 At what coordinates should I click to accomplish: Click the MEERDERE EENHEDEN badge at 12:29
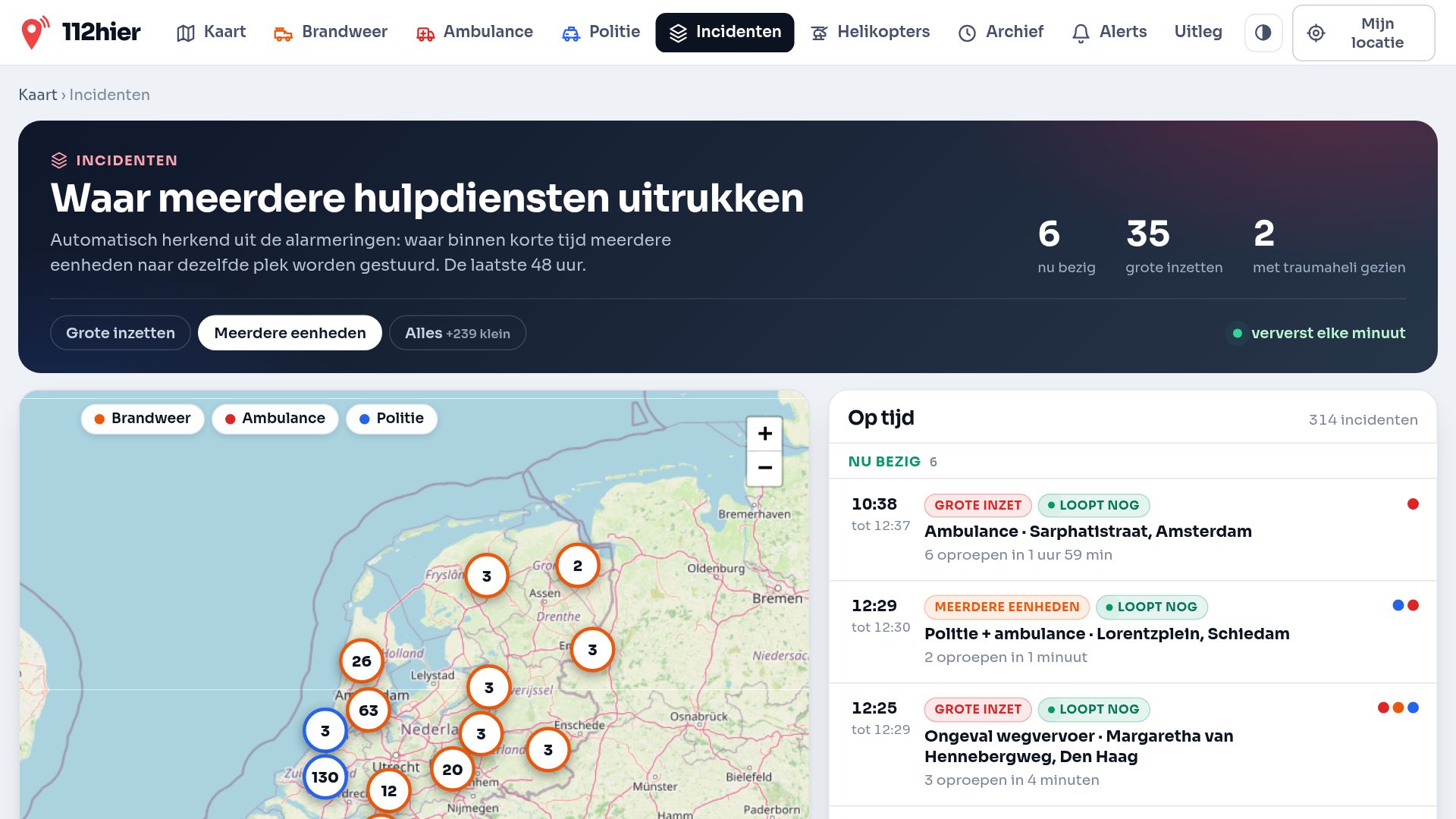coord(1006,607)
